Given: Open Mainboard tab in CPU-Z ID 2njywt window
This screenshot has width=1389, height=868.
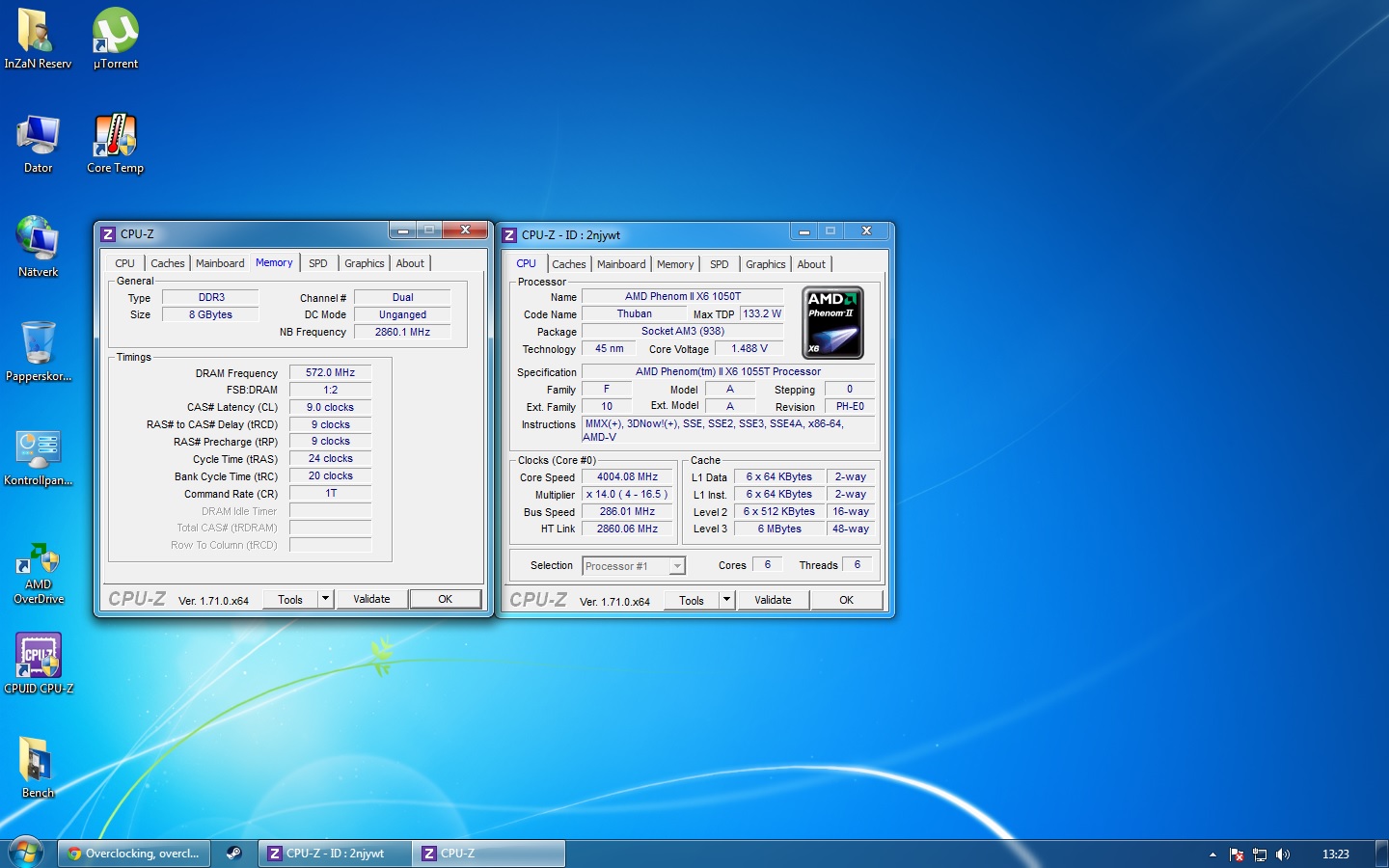Looking at the screenshot, I should [621, 264].
